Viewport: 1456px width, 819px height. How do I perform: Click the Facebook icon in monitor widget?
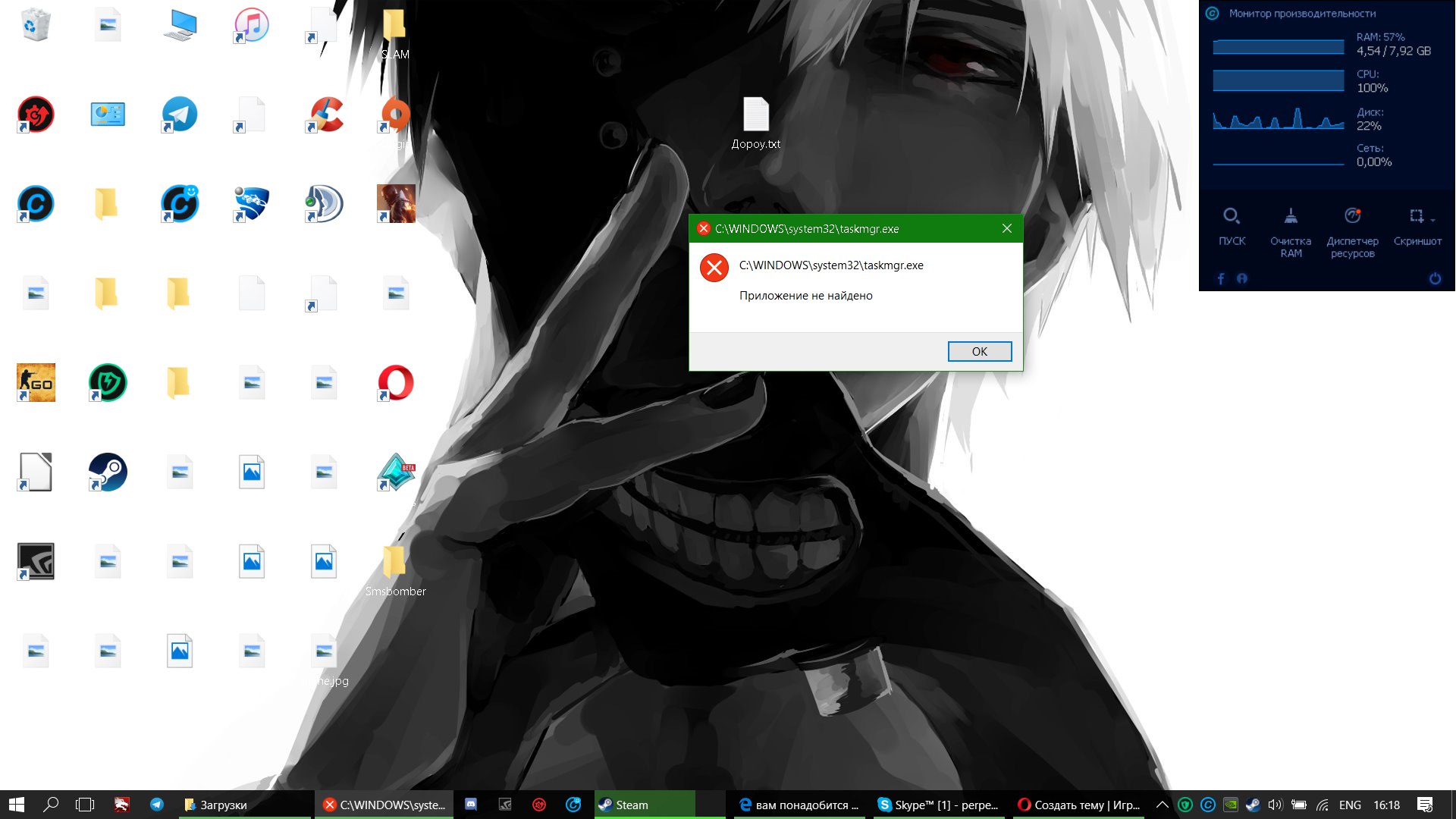tap(1221, 278)
